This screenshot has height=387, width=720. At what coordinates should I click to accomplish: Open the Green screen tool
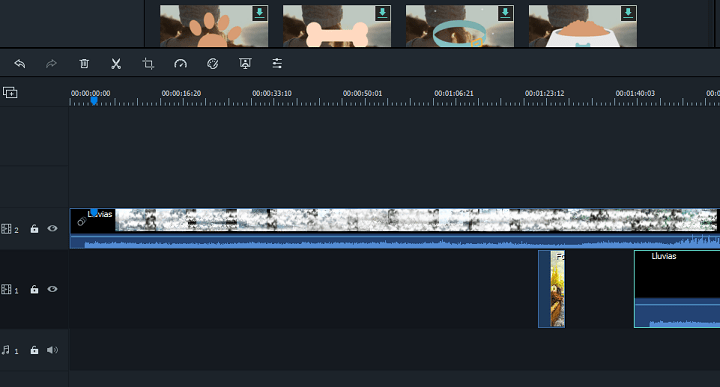(245, 63)
